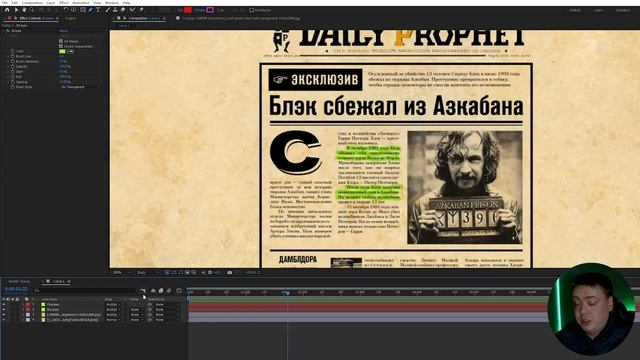Open the File menu

point(5,2)
